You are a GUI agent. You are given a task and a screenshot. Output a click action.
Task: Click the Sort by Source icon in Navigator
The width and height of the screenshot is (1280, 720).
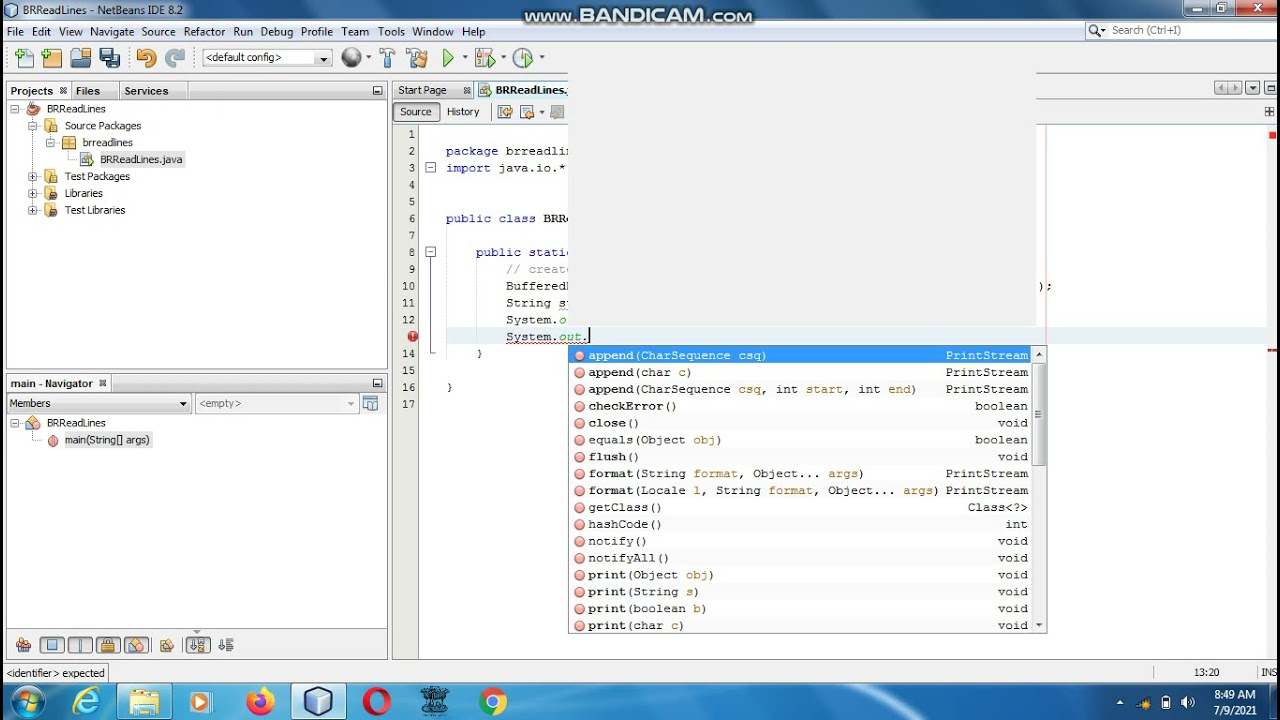(x=227, y=645)
